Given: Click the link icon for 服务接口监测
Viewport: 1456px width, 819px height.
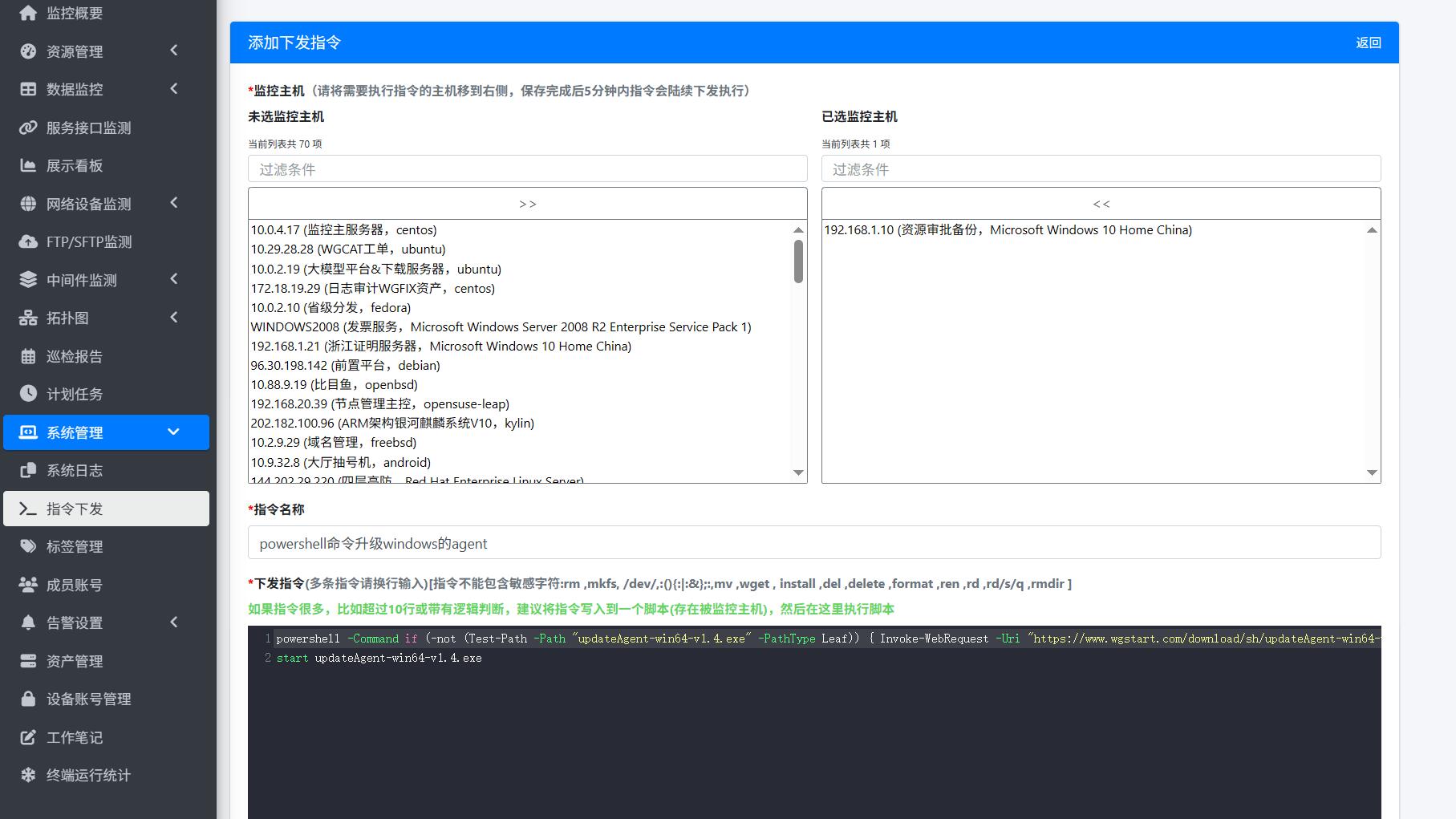Looking at the screenshot, I should click(x=28, y=128).
